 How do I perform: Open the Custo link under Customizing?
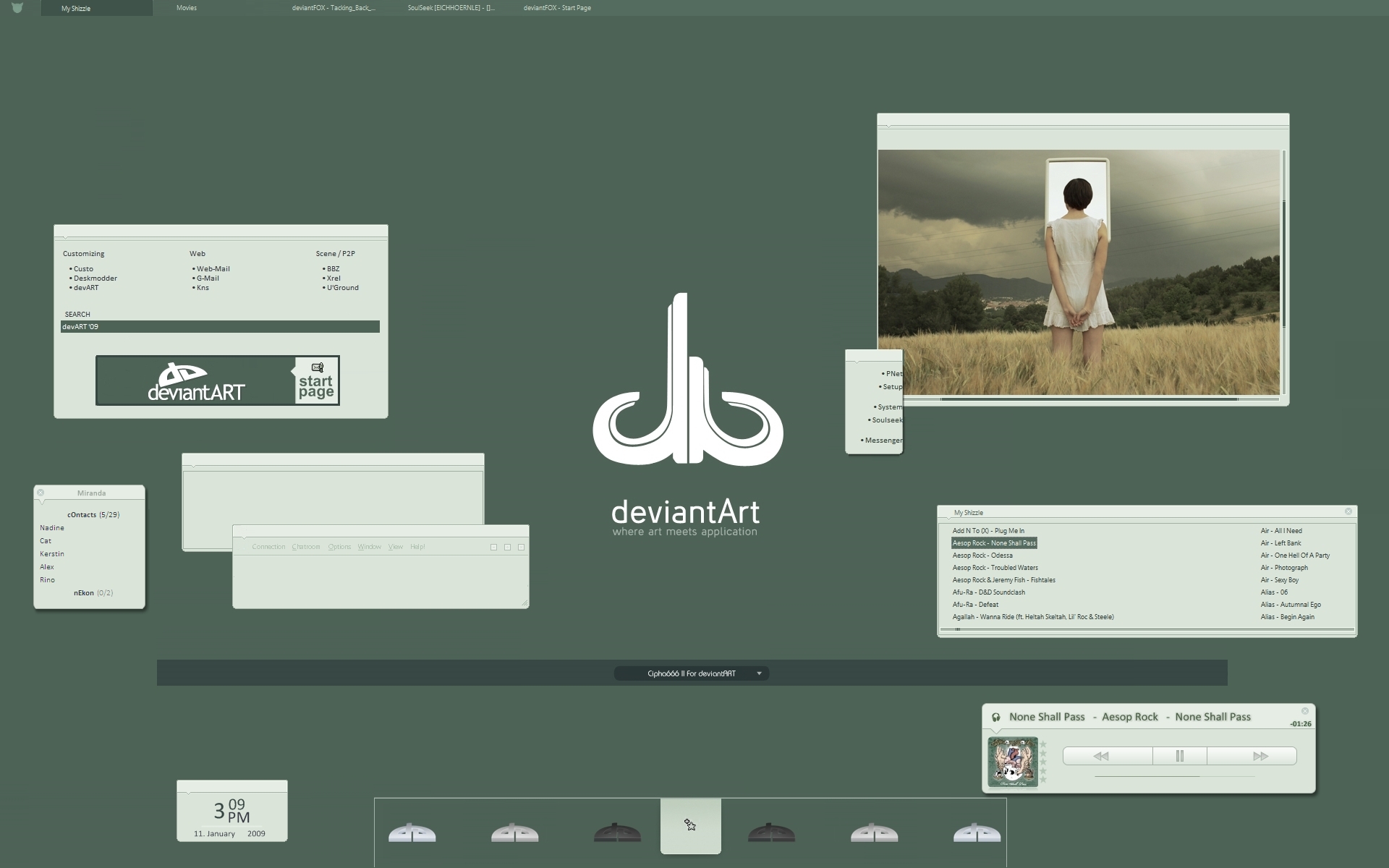83,269
